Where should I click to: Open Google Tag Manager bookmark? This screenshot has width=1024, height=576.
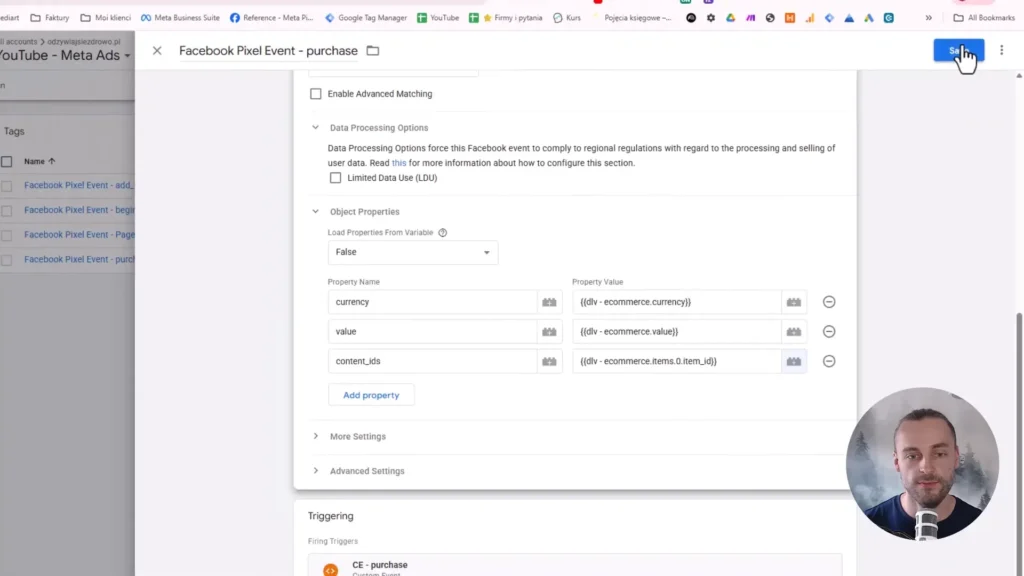(x=366, y=18)
